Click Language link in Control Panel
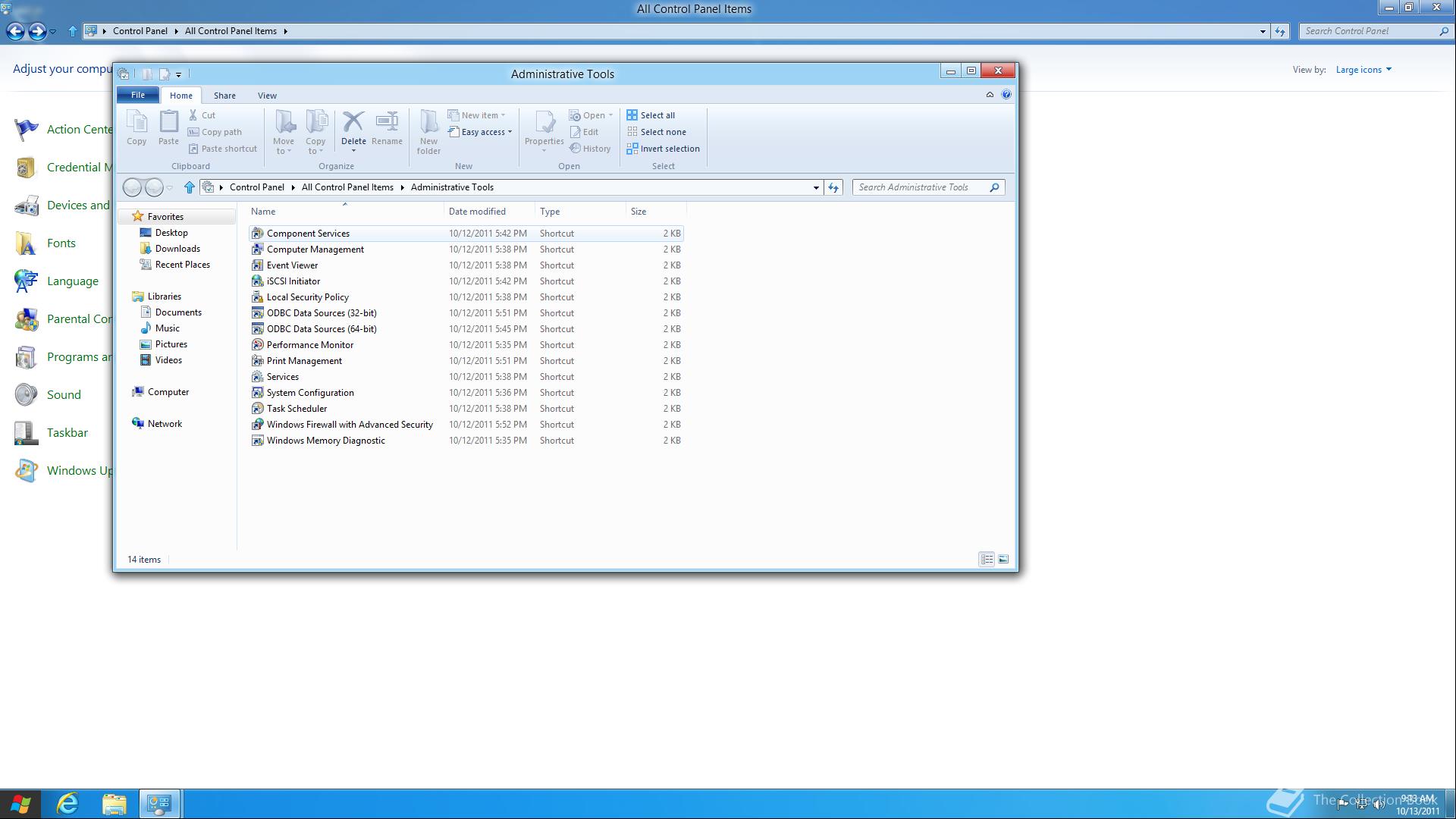The width and height of the screenshot is (1456, 819). coord(73,281)
